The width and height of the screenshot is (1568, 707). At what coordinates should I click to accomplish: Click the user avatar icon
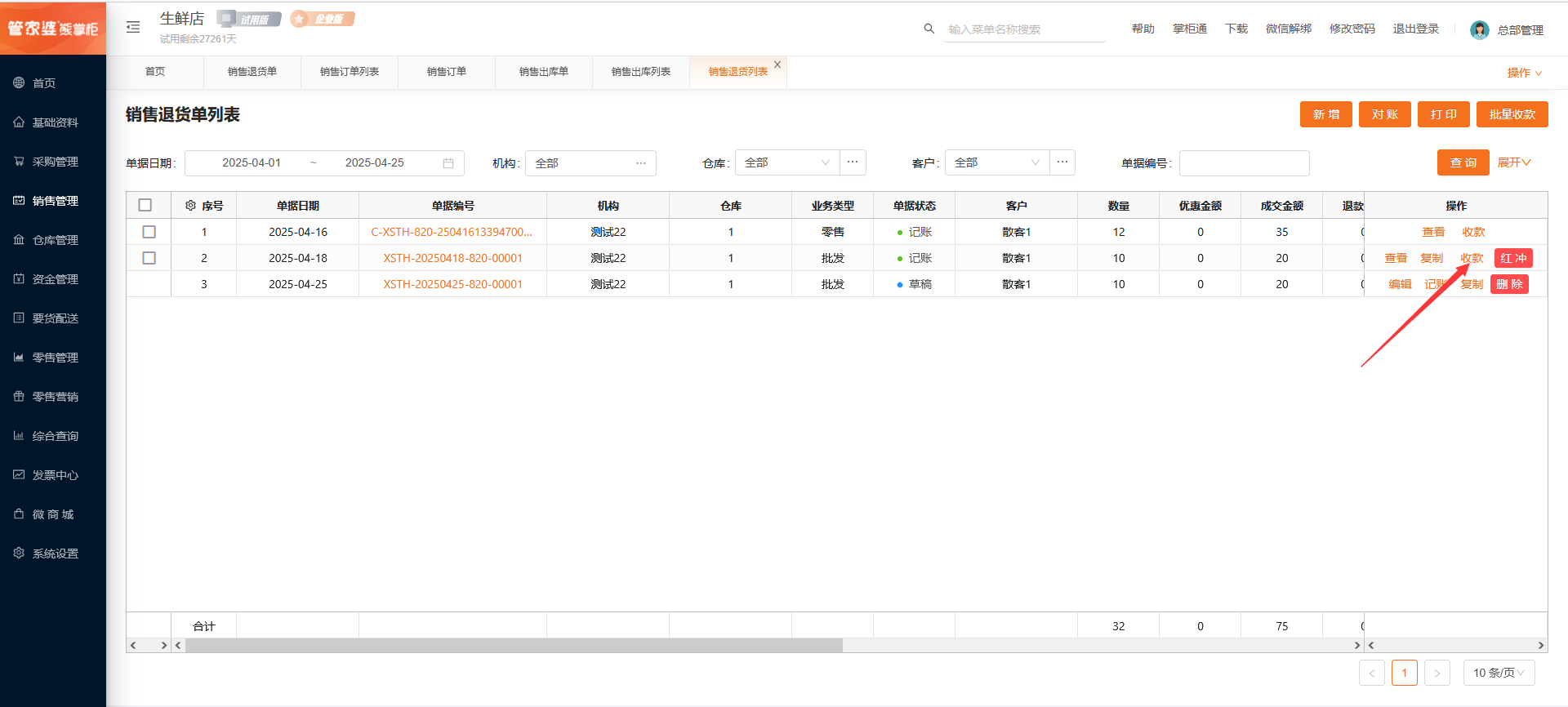[1479, 30]
